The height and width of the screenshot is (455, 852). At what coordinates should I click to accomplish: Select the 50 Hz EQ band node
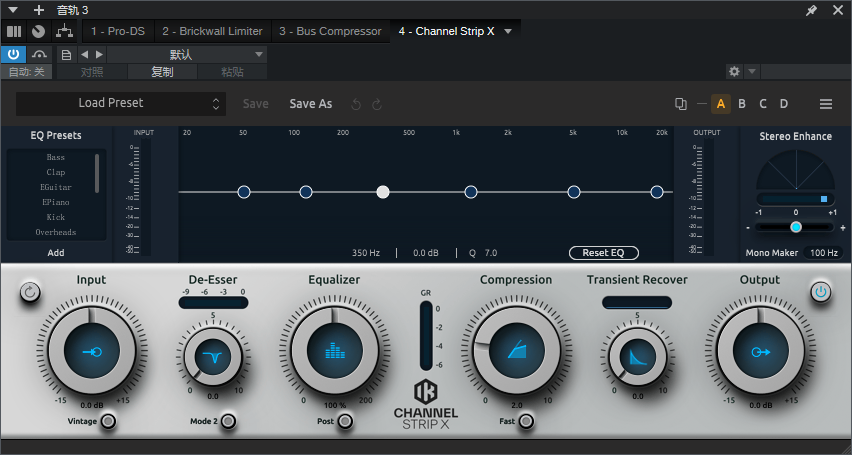coord(244,192)
